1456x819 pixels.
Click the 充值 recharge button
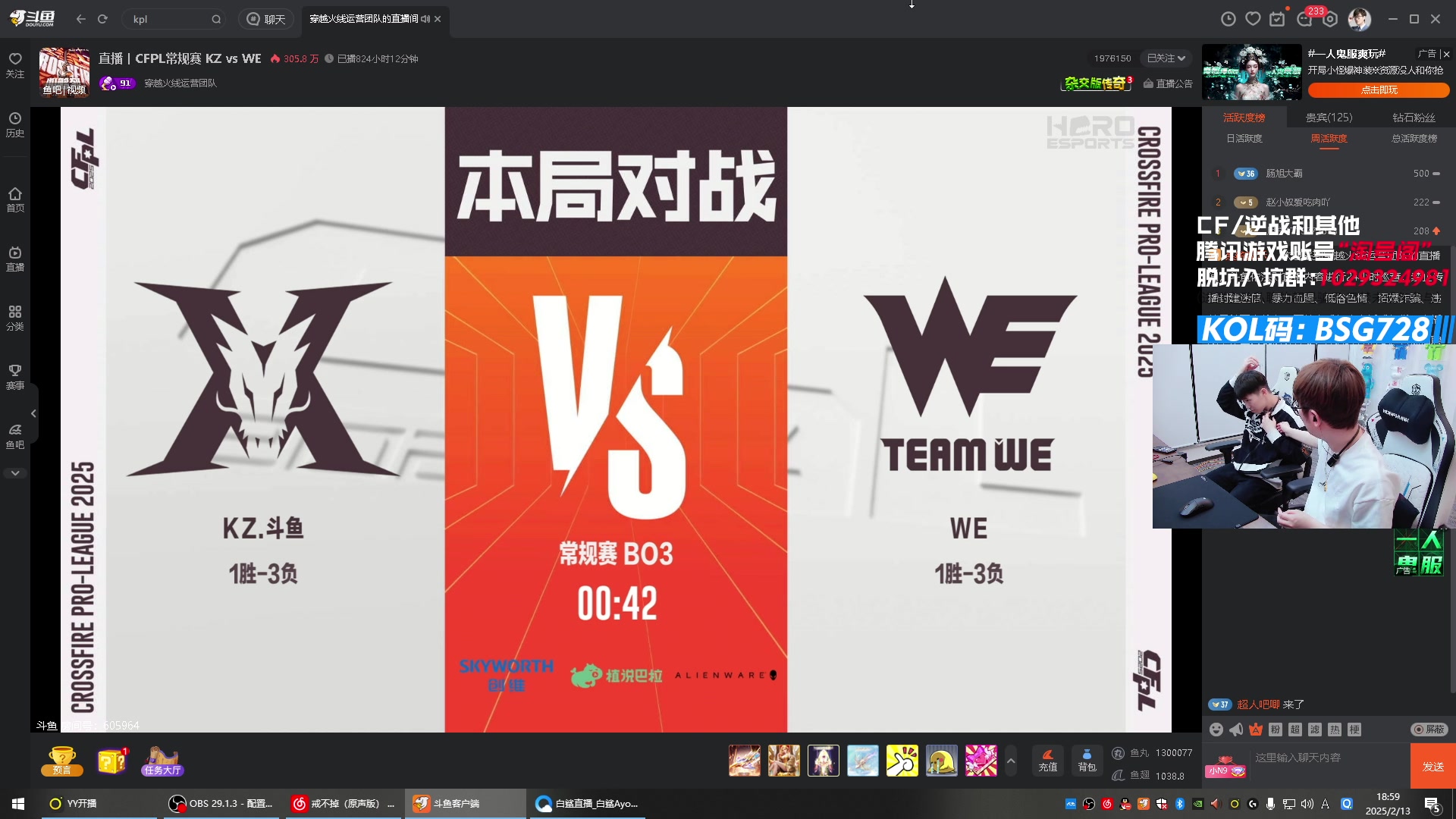click(x=1048, y=760)
